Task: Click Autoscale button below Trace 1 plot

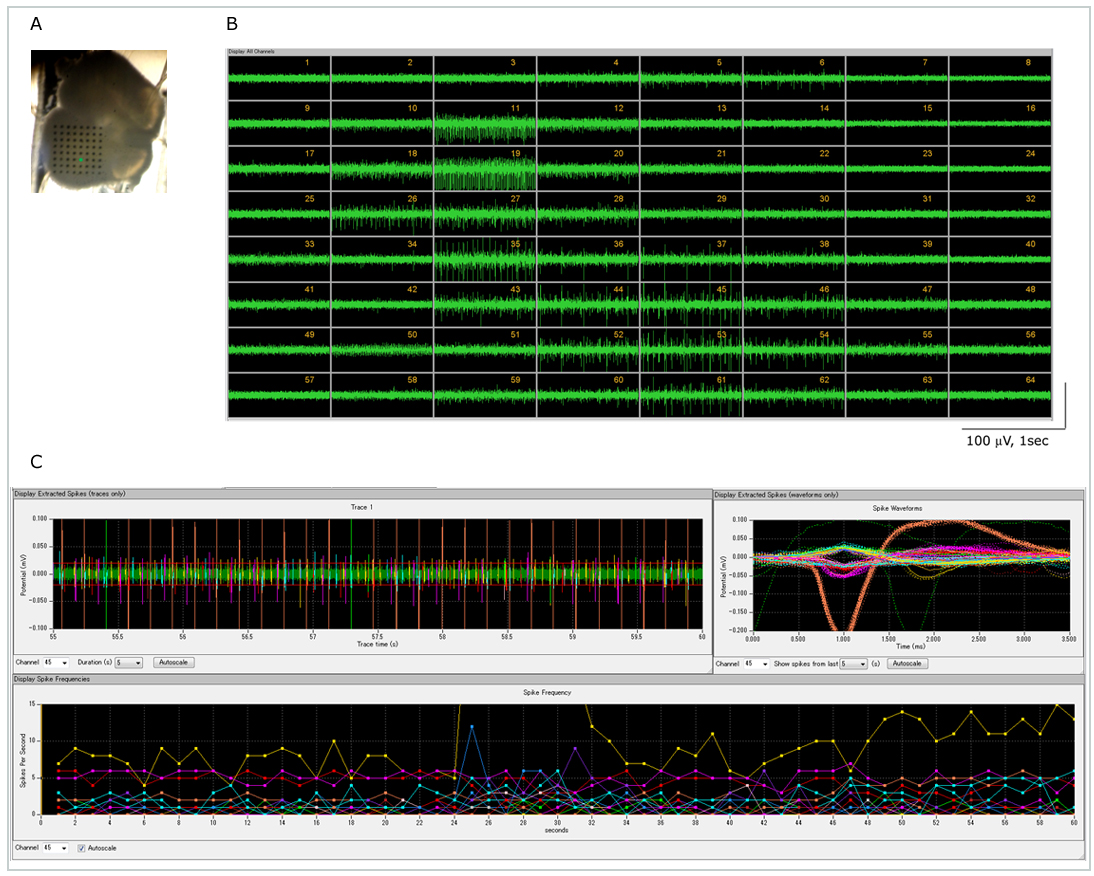Action: point(174,662)
